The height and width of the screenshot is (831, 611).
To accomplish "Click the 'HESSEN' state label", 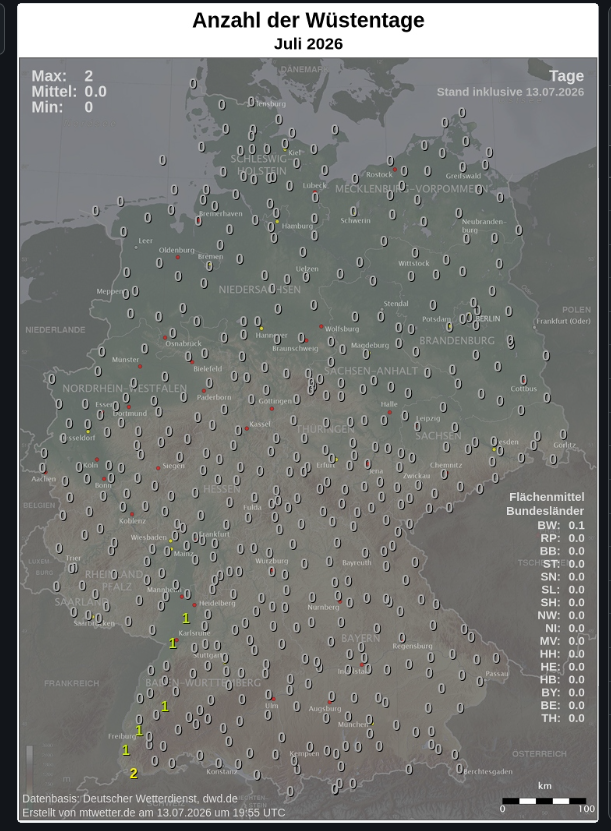I will pyautogui.click(x=222, y=489).
